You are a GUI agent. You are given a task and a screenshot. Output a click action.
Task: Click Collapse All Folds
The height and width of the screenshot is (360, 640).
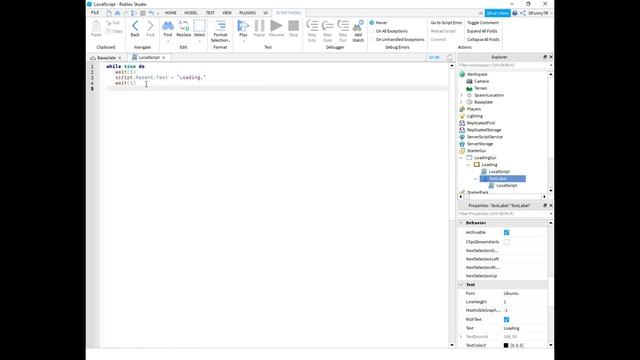click(483, 40)
